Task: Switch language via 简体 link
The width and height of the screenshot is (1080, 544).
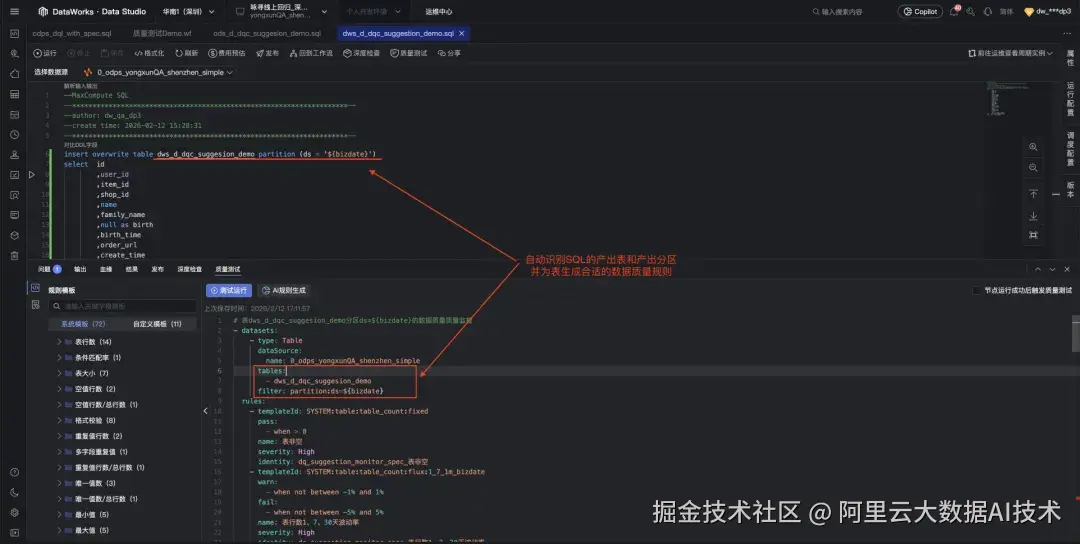Action: (1006, 12)
